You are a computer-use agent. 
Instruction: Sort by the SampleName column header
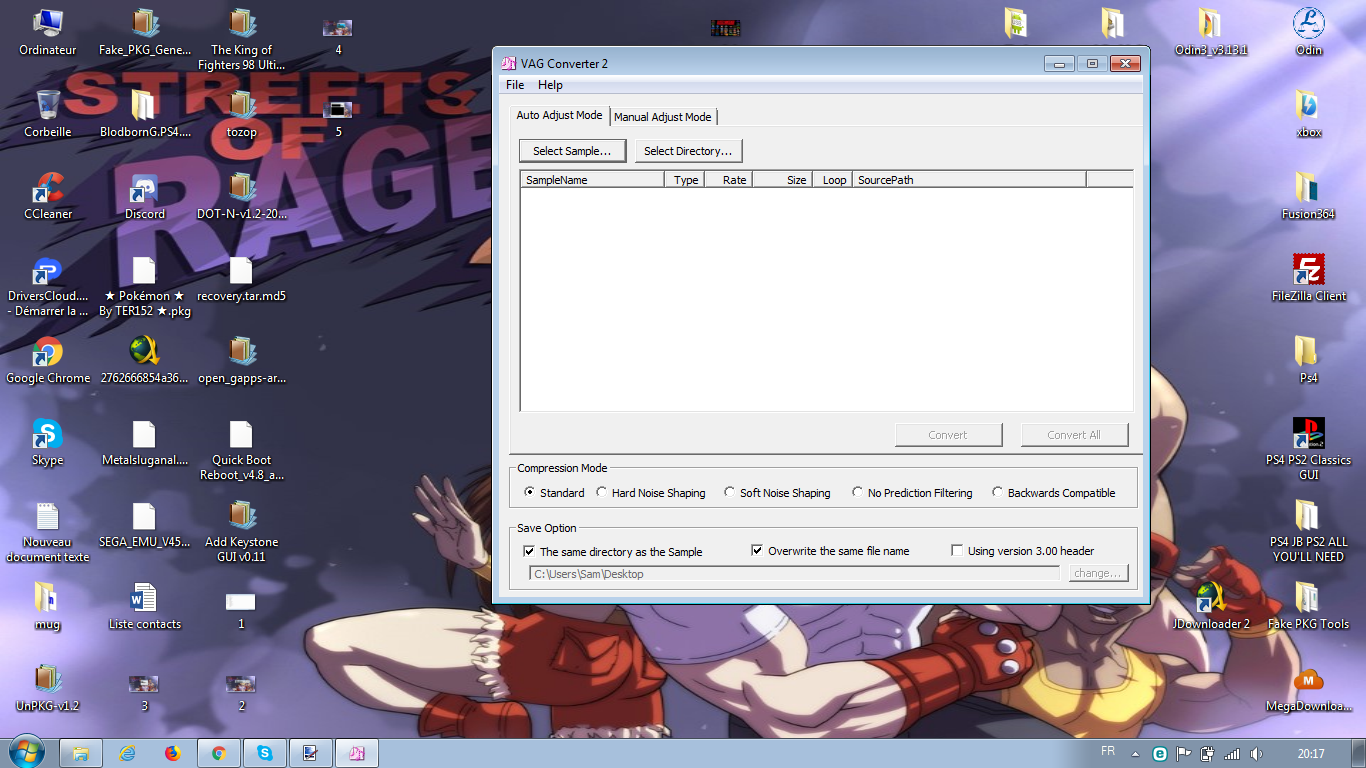pyautogui.click(x=592, y=180)
